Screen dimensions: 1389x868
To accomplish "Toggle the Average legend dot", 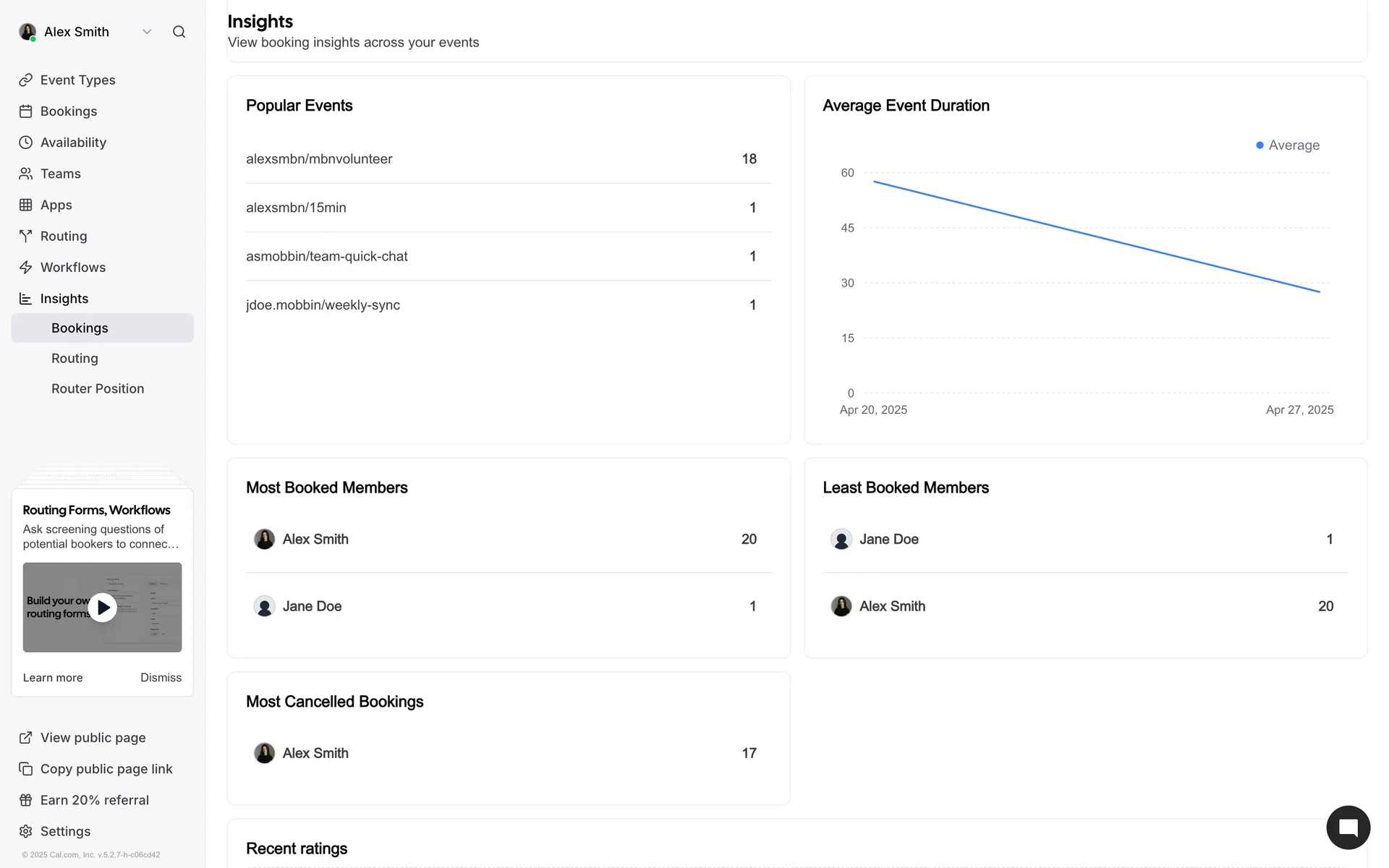I will [1260, 145].
